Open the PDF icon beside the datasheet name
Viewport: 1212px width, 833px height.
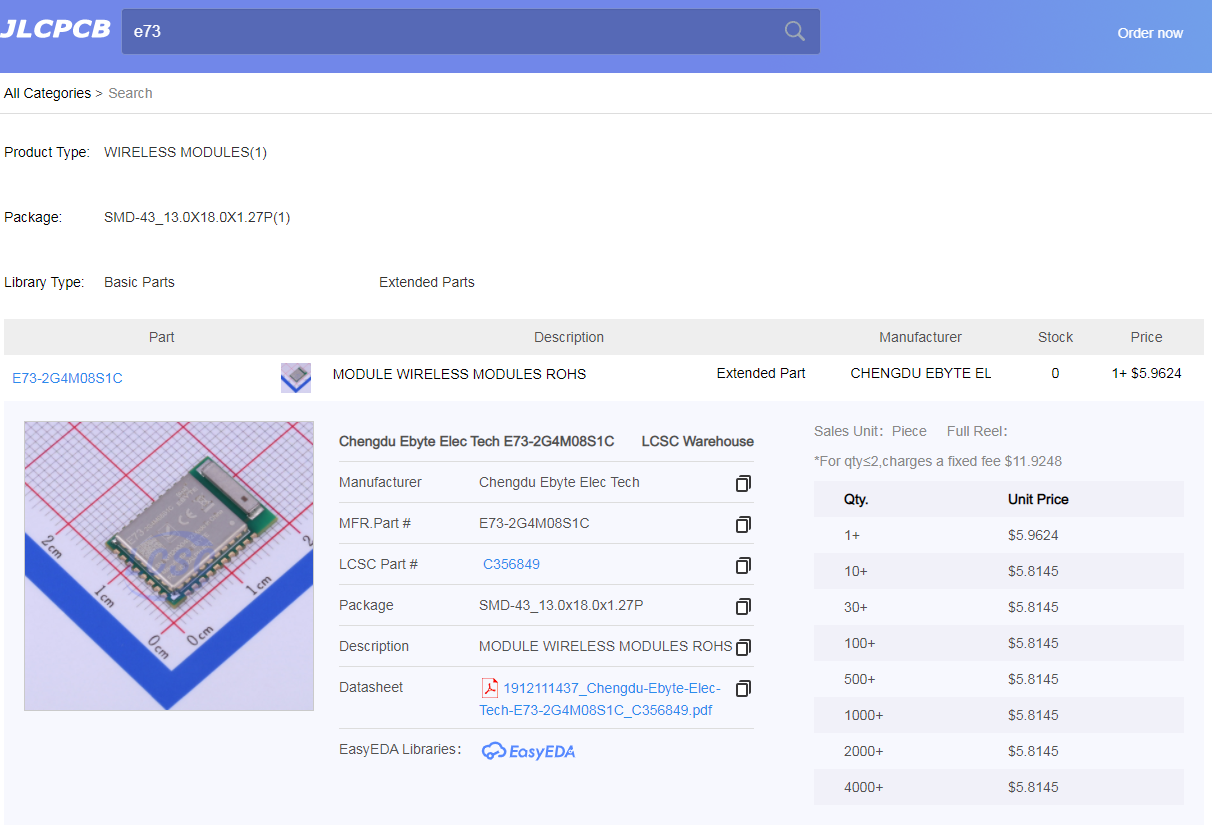(489, 688)
